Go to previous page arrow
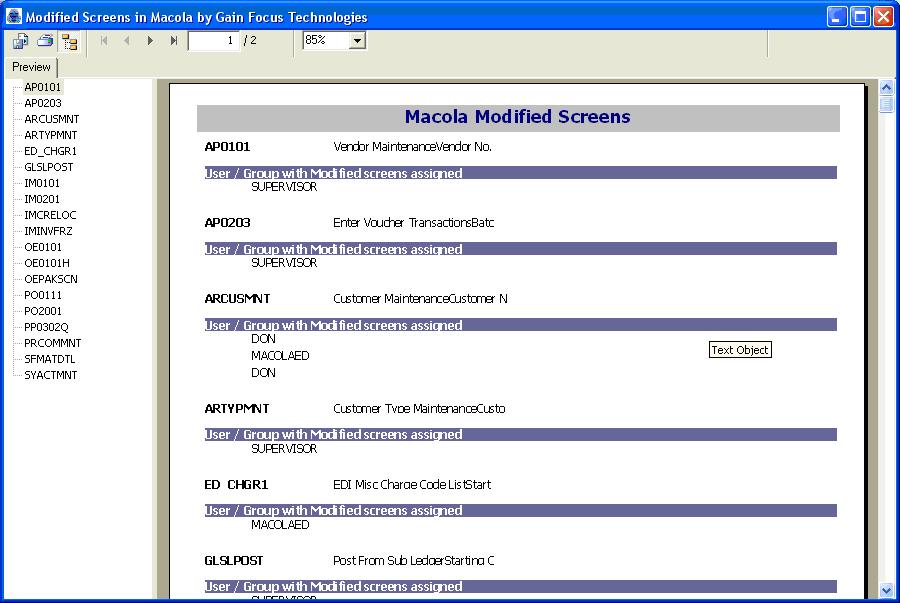The height and width of the screenshot is (603, 900). [127, 41]
